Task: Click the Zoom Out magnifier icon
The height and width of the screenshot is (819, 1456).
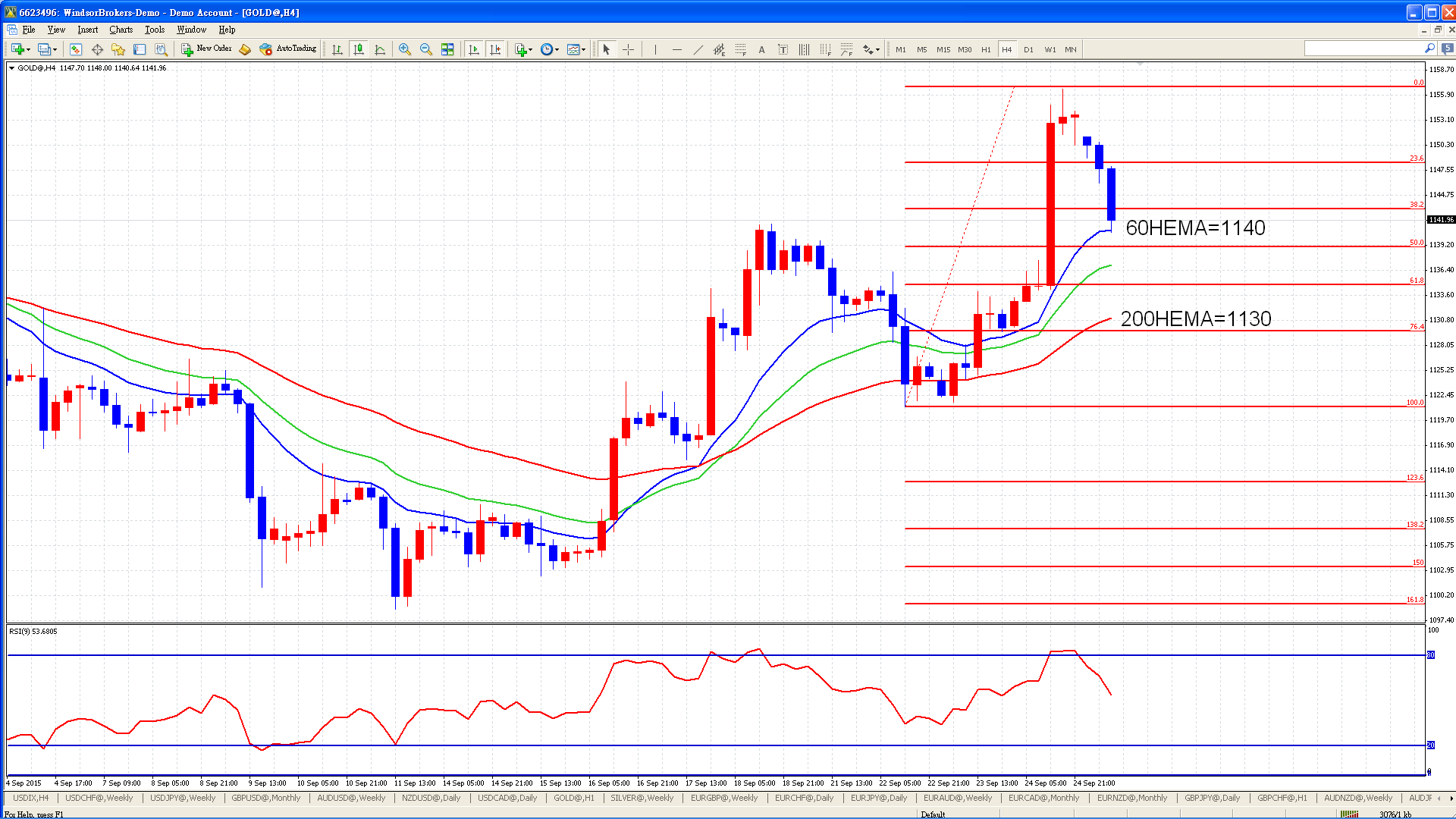Action: [426, 49]
